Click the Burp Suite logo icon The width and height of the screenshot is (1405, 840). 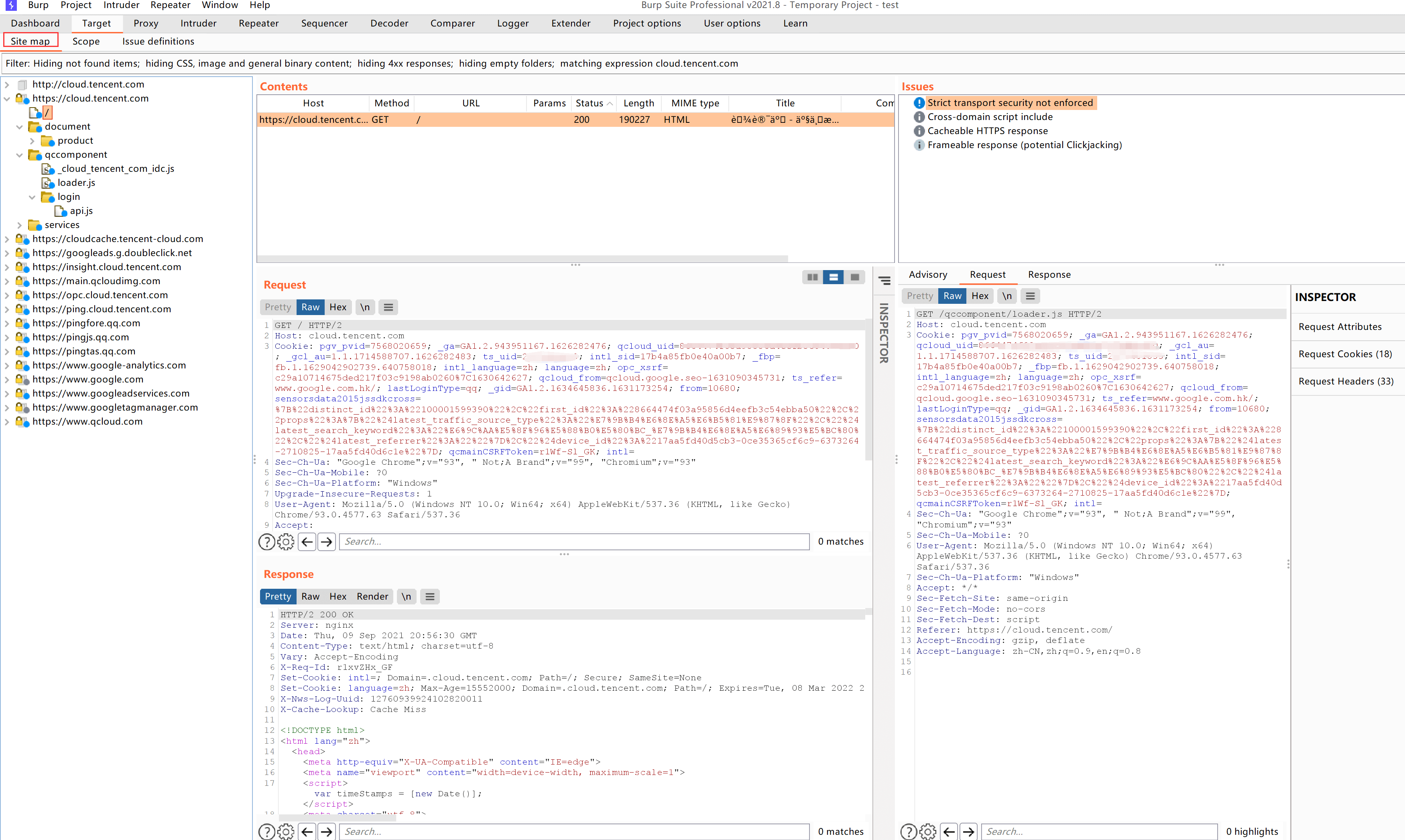(x=11, y=5)
